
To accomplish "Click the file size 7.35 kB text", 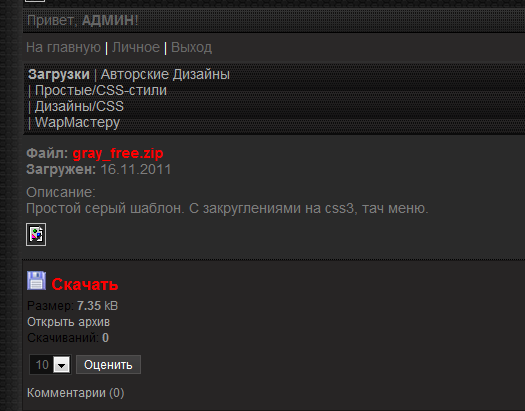I will [x=97, y=306].
